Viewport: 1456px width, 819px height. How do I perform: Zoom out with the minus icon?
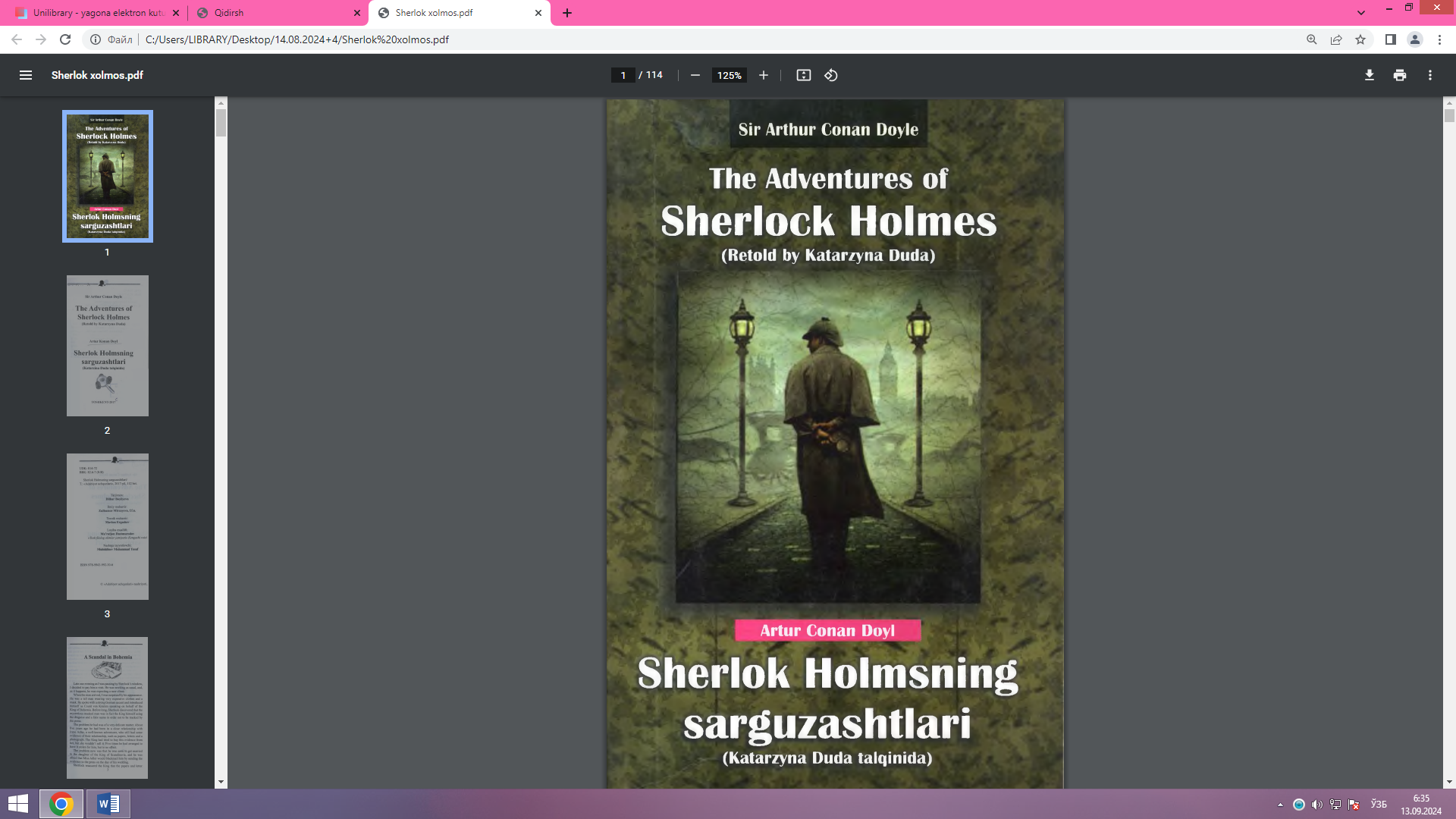tap(695, 75)
